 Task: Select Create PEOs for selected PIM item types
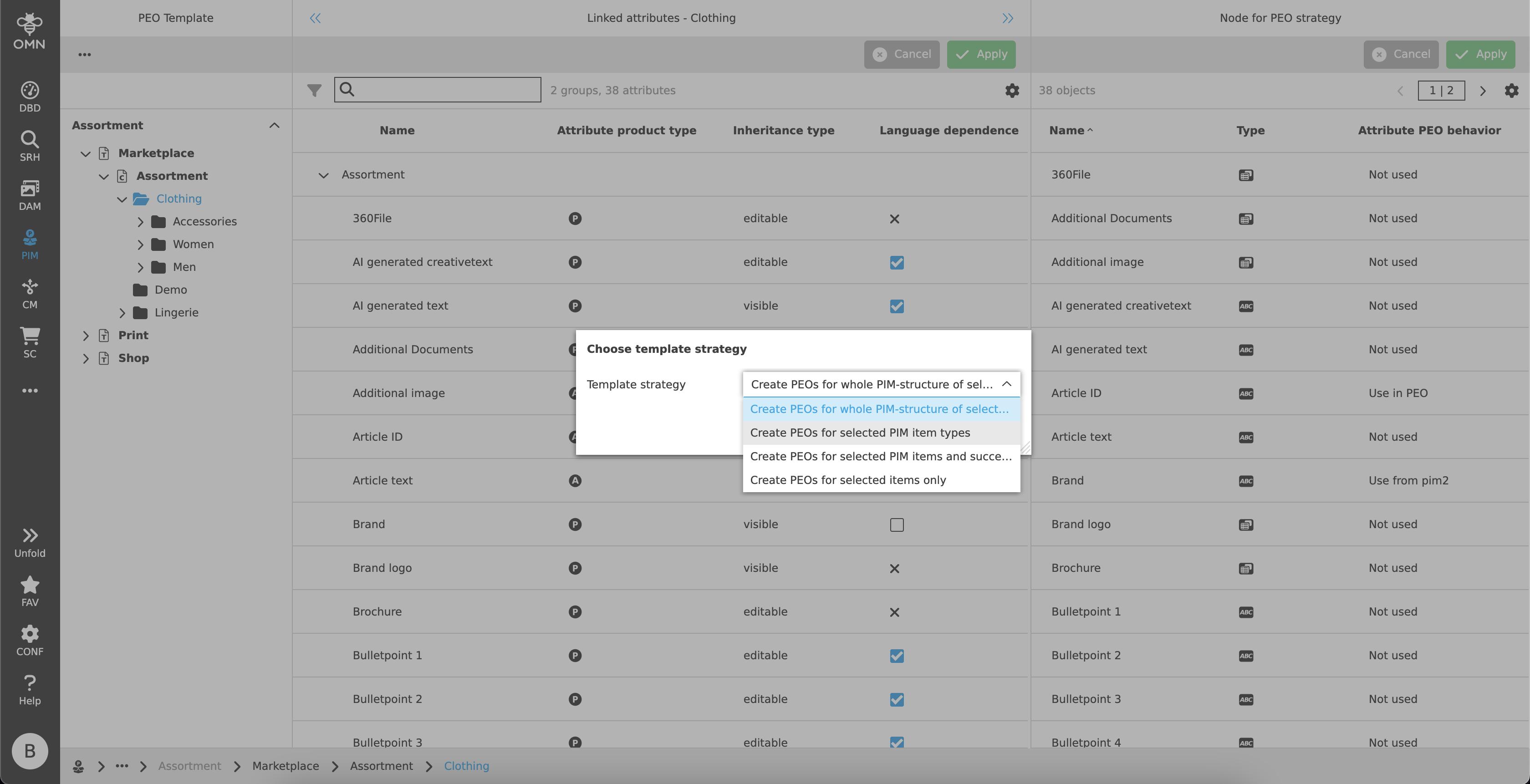[x=859, y=433]
